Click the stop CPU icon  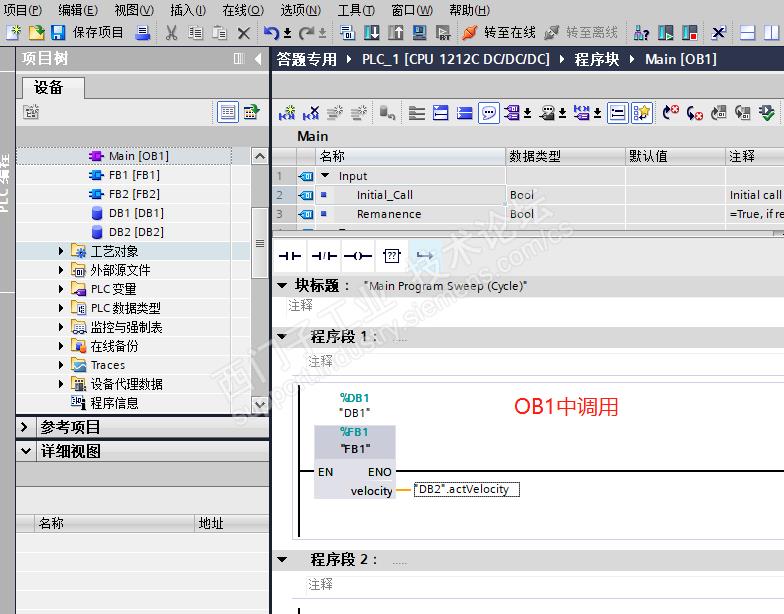click(x=690, y=32)
